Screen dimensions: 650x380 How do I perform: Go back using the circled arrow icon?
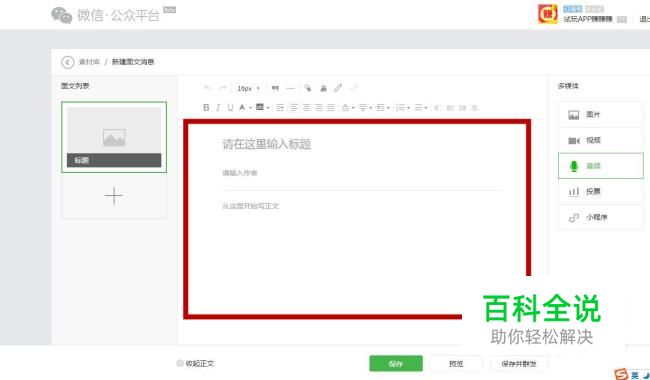point(68,62)
